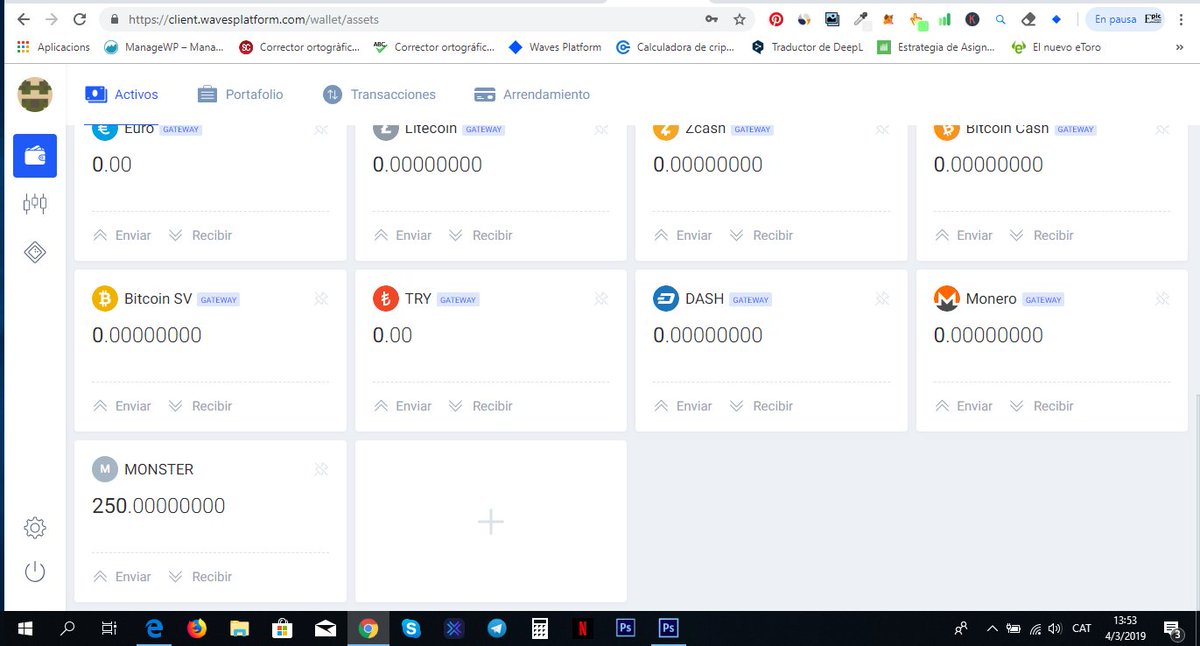Show more bookmarks with the chevron
Image resolution: width=1200 pixels, height=646 pixels.
[x=1180, y=47]
